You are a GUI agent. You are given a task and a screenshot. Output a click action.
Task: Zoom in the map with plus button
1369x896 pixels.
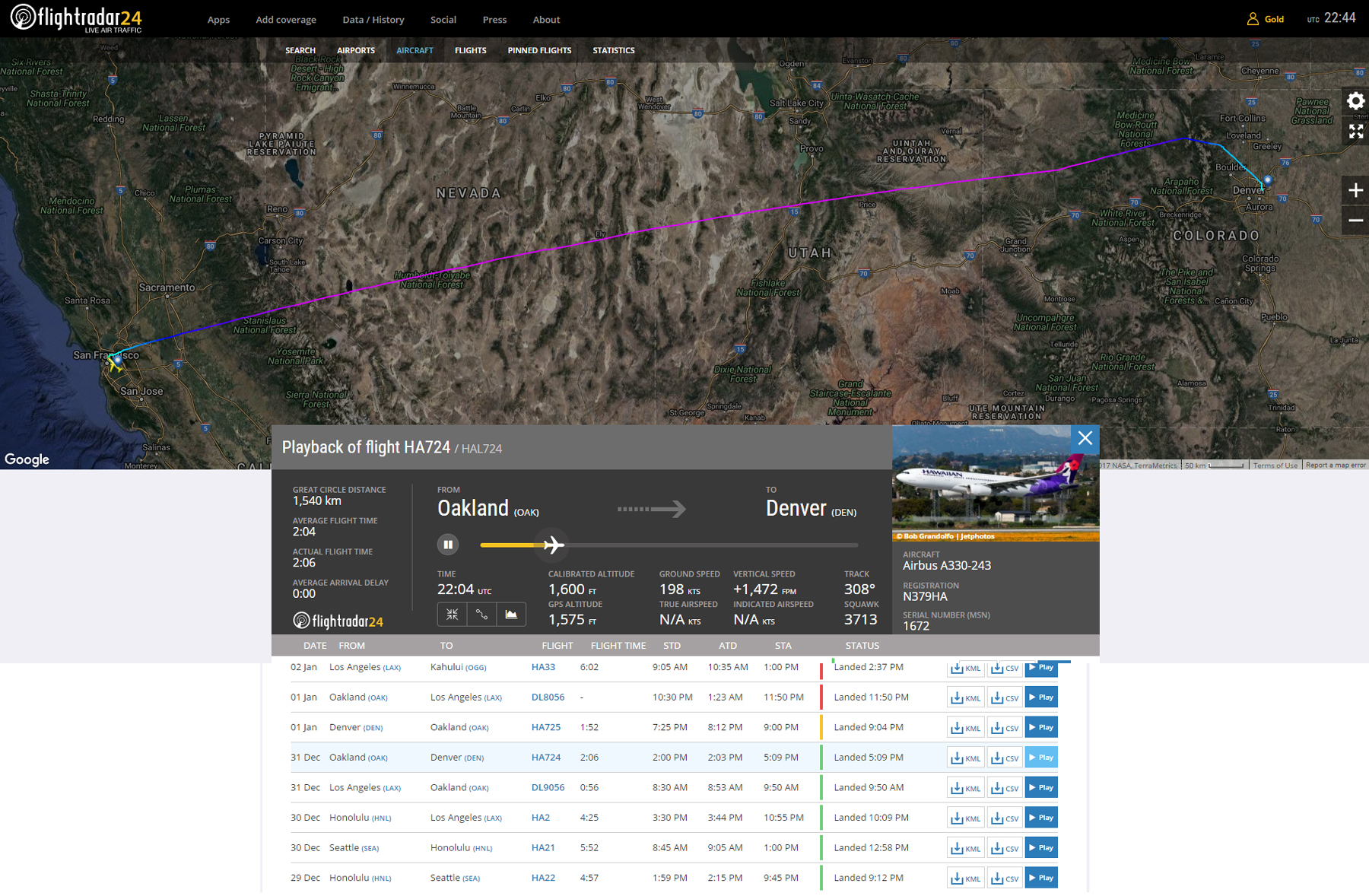pyautogui.click(x=1355, y=190)
